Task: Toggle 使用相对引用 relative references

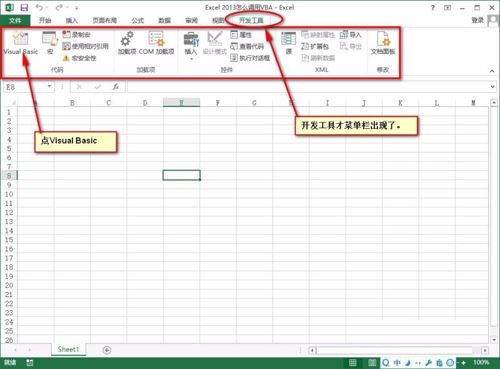Action: (86, 46)
